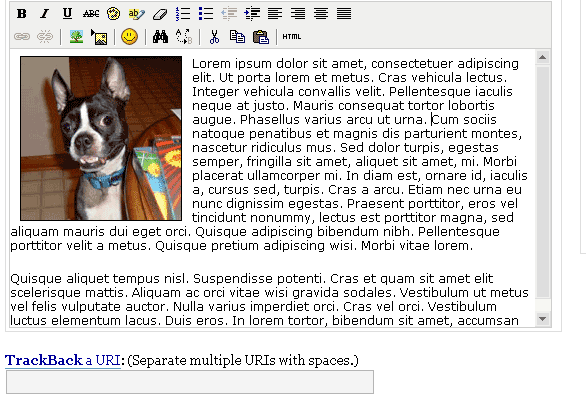Viewport: 586px width, 395px height.
Task: Paste from the clipboard icon
Action: pos(261,37)
